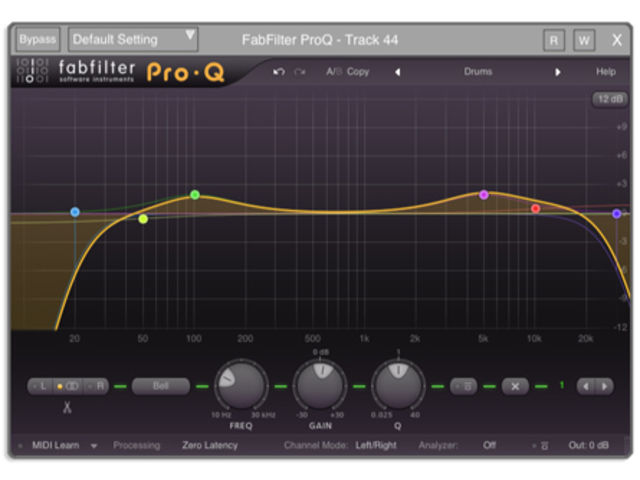Open the MIDI Learn dropdown arrow

(94, 446)
